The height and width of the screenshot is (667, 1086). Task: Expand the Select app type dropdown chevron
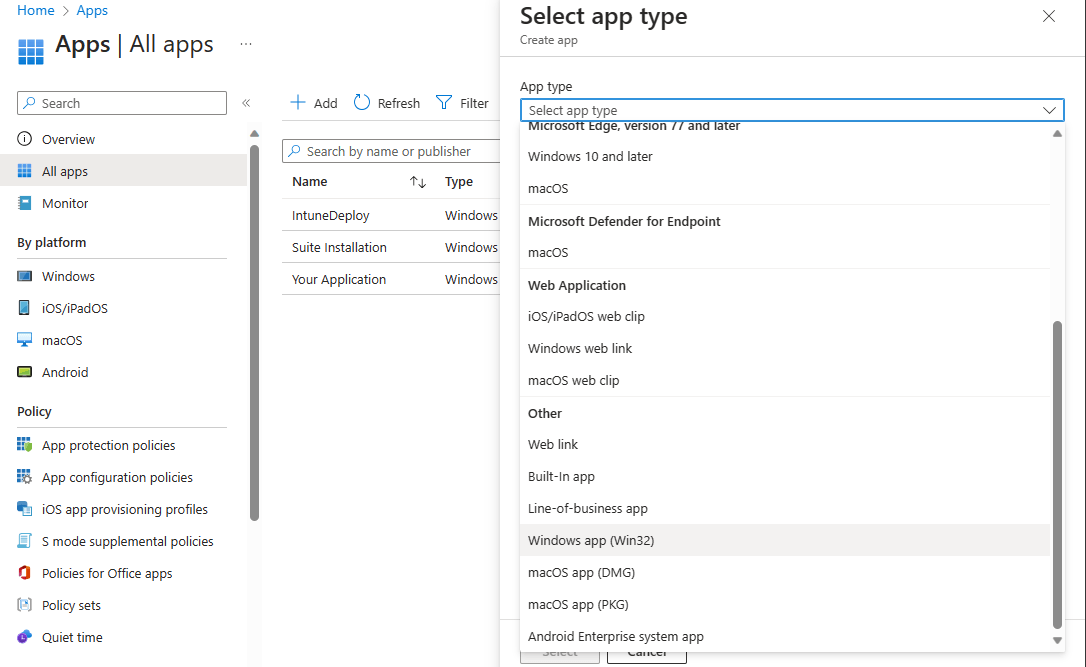(x=1049, y=110)
